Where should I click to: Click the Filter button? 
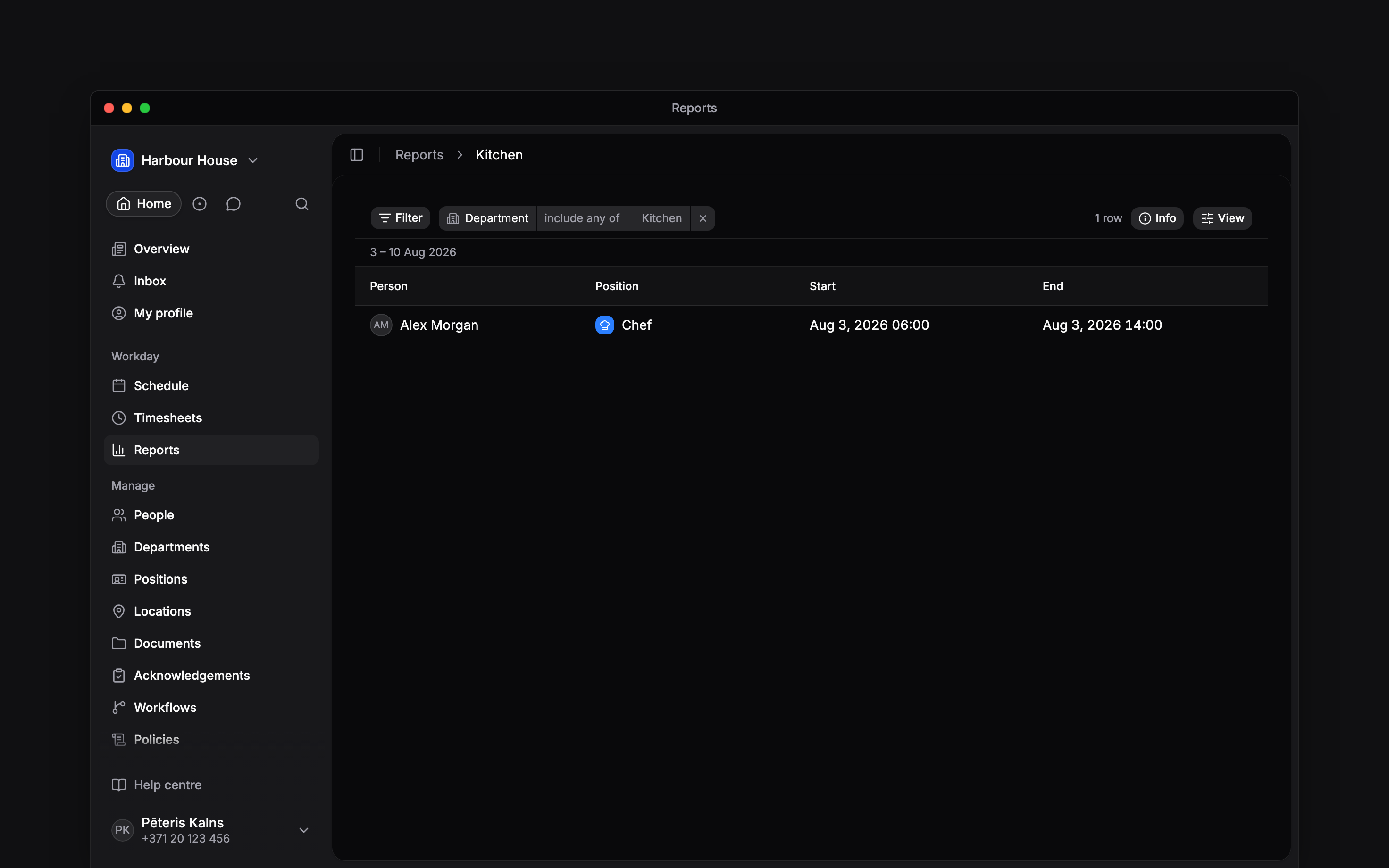[x=400, y=218]
